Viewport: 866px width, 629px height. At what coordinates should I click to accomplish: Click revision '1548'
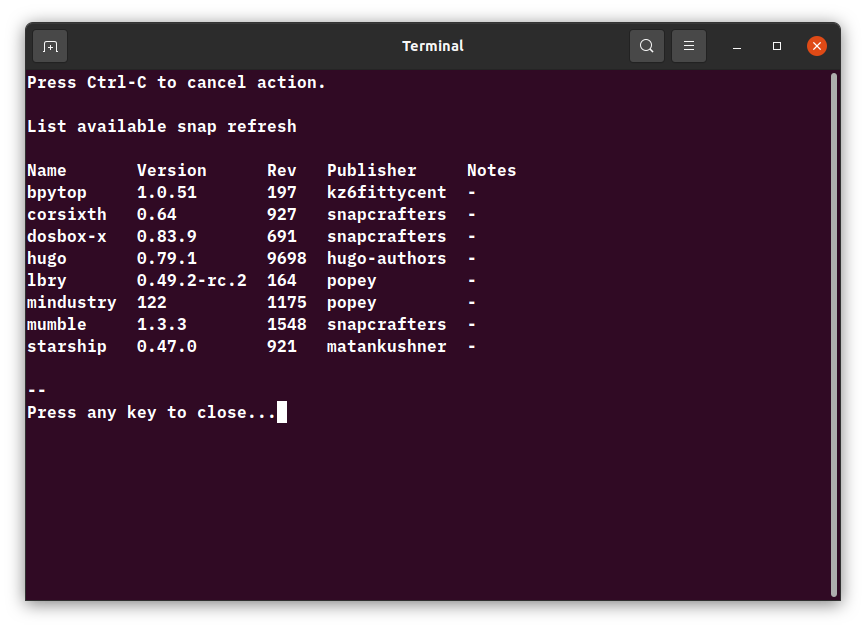click(x=287, y=324)
